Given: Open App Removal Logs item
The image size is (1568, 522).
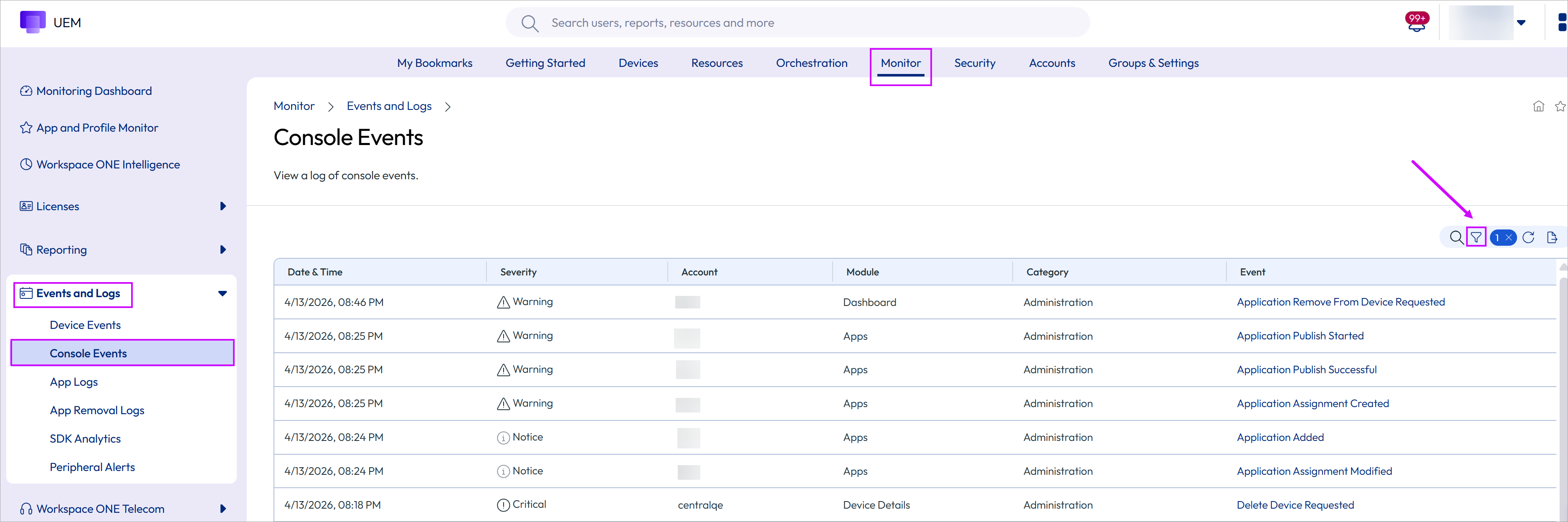Looking at the screenshot, I should (97, 411).
